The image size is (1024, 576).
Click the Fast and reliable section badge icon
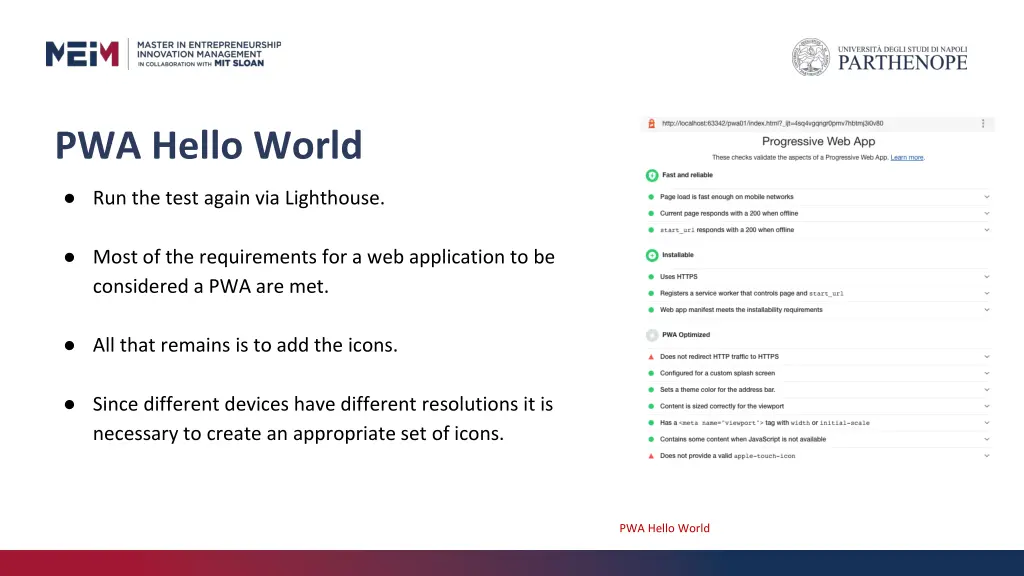[x=652, y=175]
